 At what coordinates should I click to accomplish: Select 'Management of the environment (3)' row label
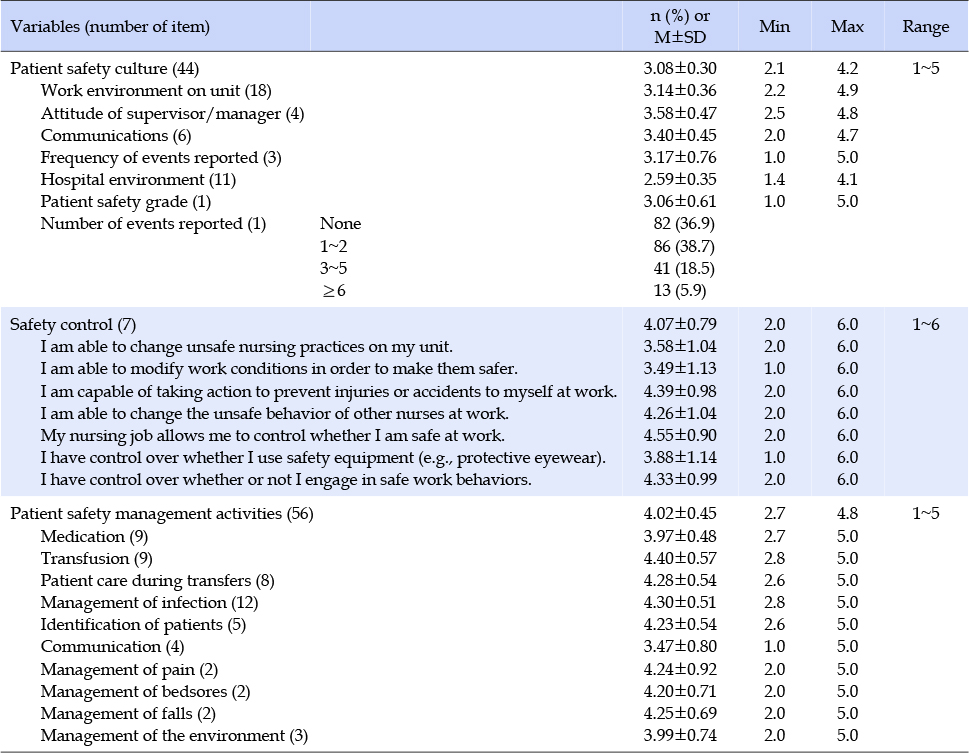174,736
